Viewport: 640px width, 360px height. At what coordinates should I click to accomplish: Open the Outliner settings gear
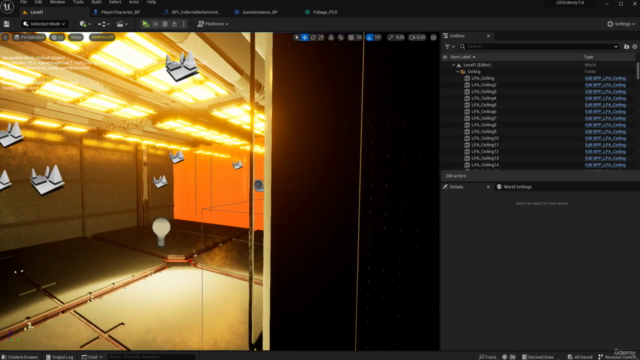point(635,47)
